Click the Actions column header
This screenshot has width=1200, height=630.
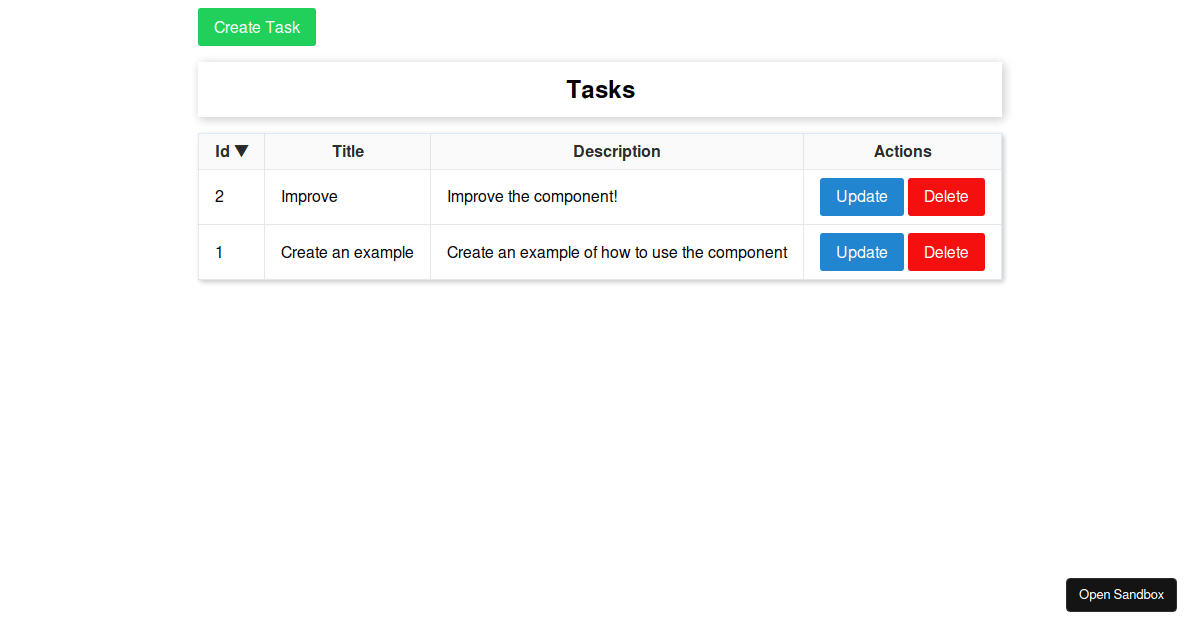902,151
